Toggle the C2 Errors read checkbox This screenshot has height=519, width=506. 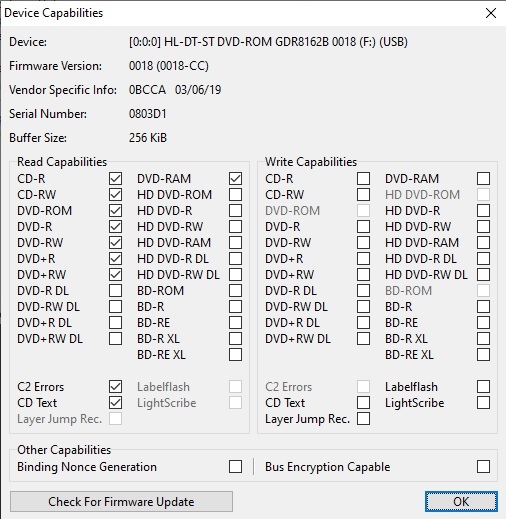pos(115,387)
